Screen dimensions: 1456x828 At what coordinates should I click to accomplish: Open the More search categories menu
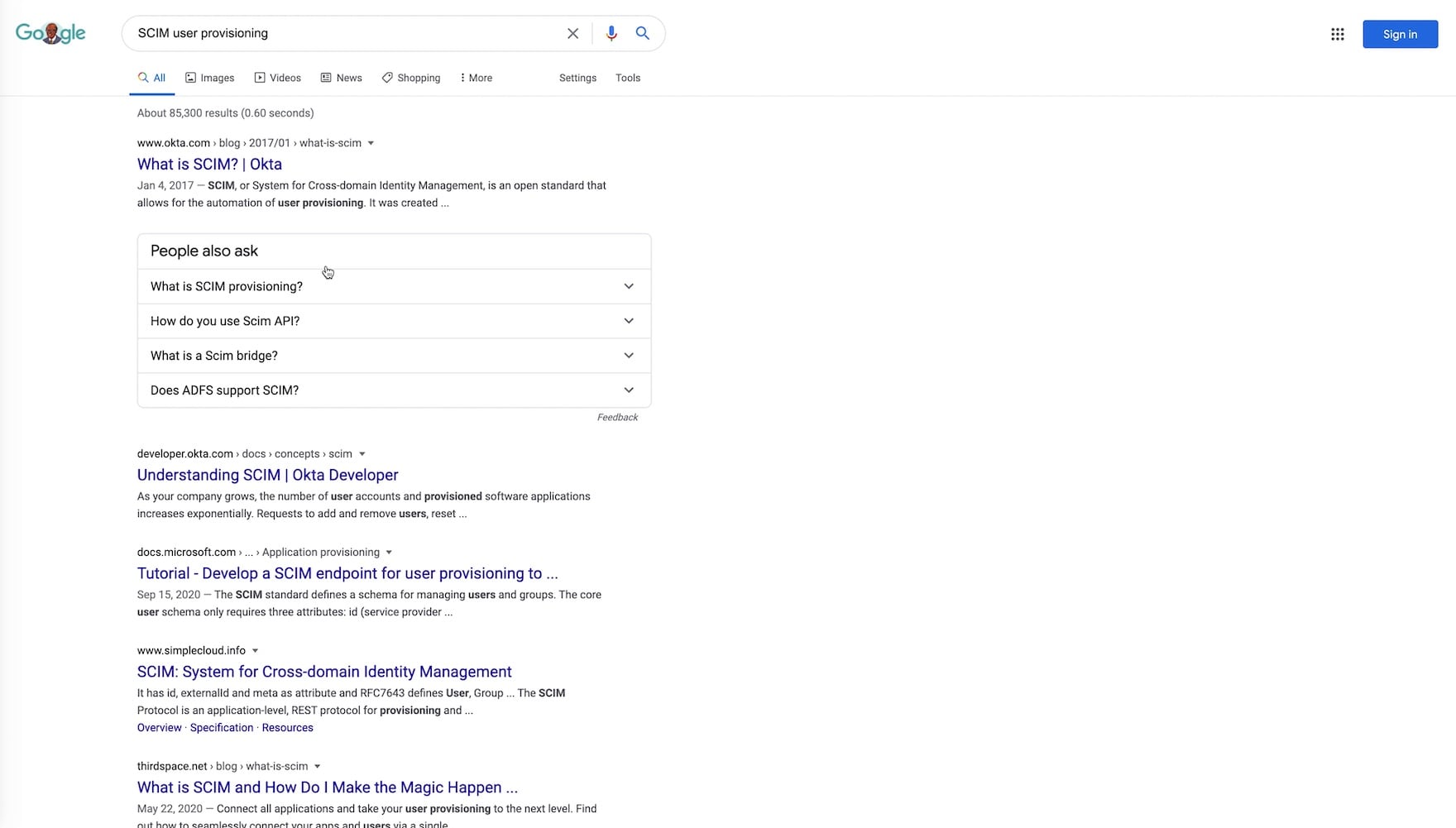tap(476, 78)
